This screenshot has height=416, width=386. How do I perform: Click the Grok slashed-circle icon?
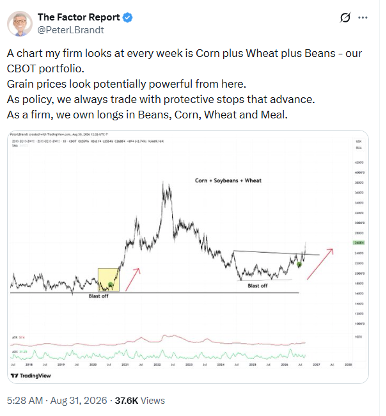click(345, 18)
